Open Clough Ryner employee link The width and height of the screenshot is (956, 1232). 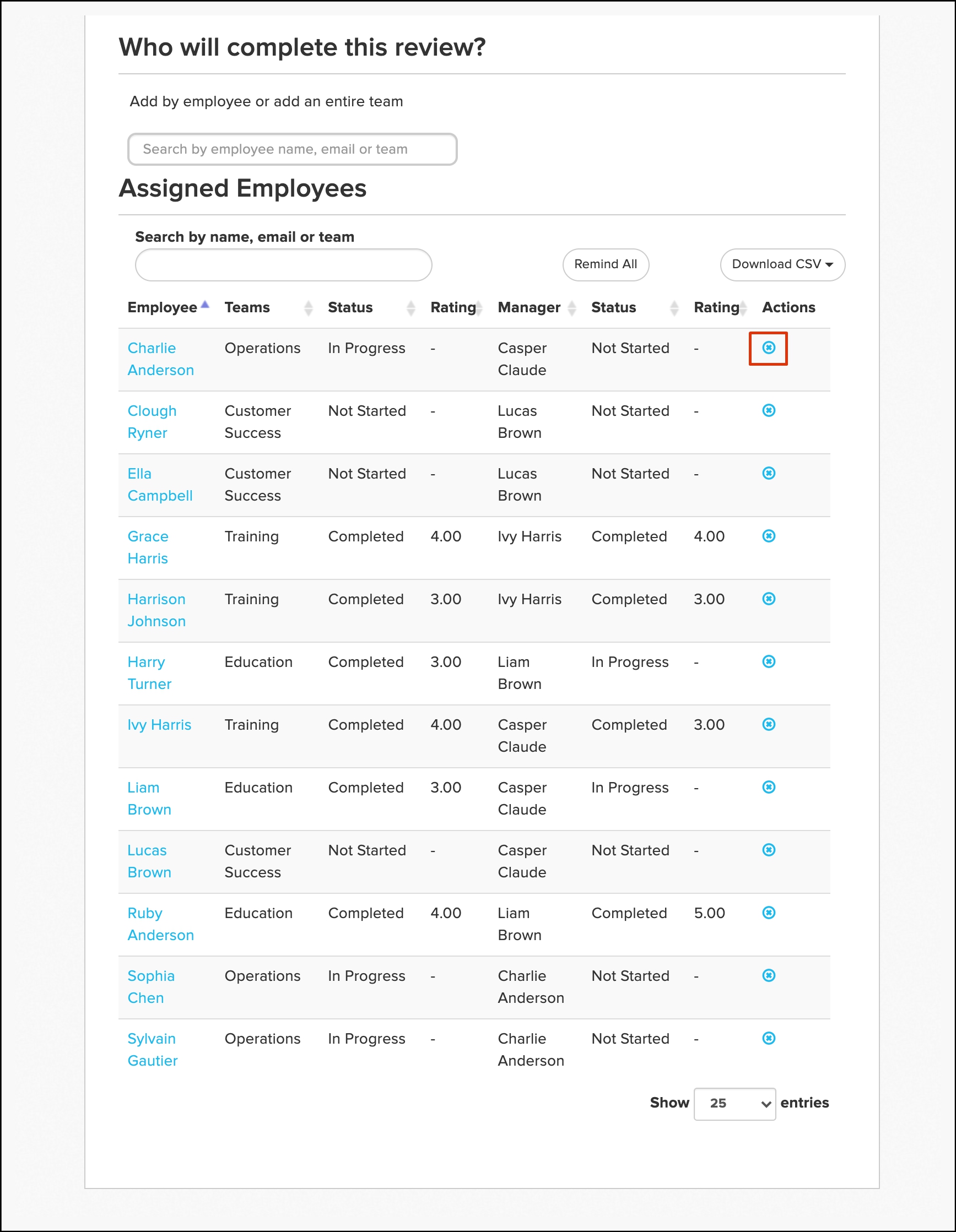152,421
